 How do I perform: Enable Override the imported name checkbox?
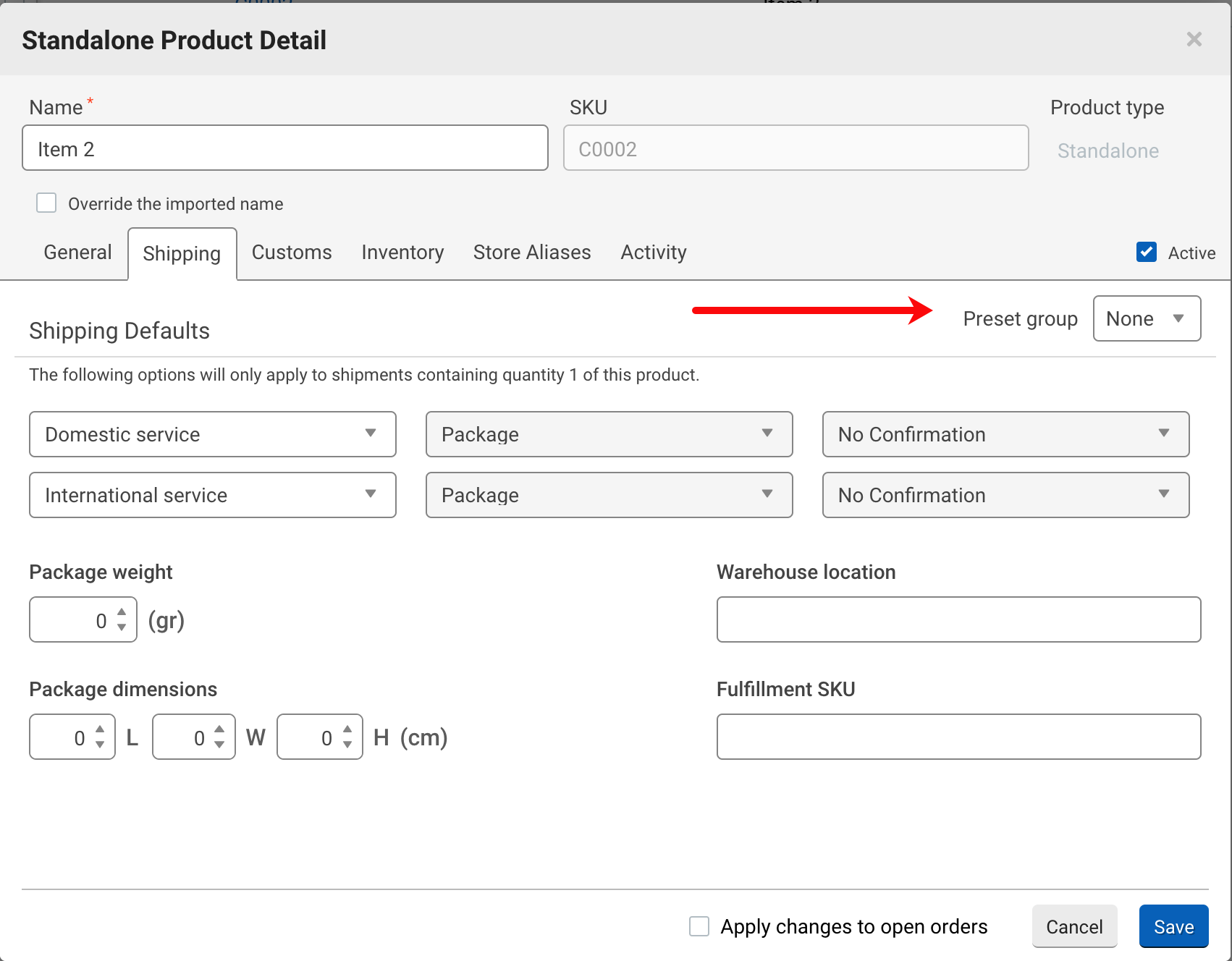click(46, 203)
